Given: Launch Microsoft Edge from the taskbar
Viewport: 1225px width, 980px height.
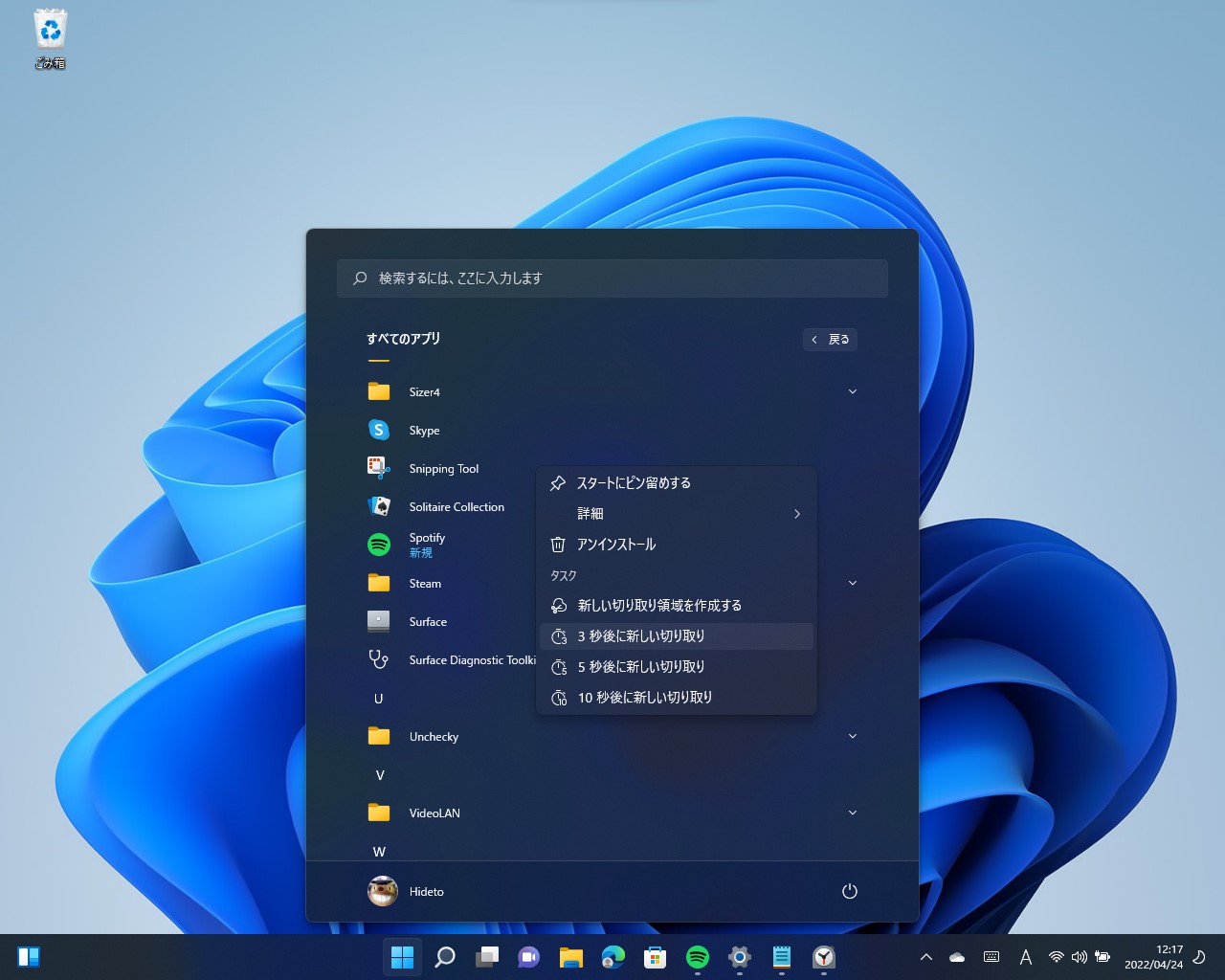Looking at the screenshot, I should (613, 957).
